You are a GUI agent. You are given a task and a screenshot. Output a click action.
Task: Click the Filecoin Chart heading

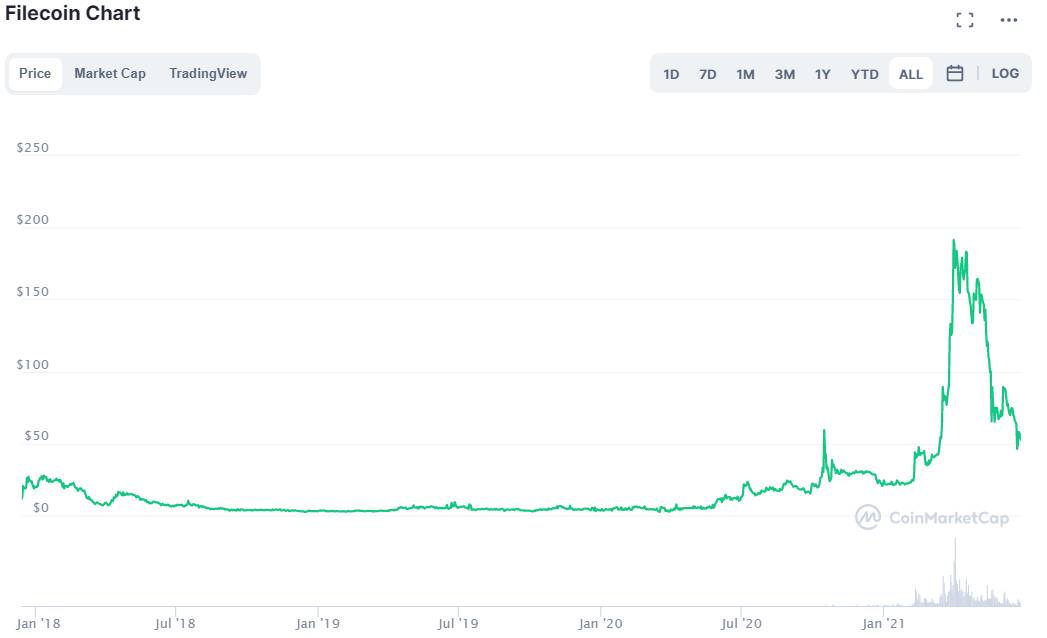pyautogui.click(x=73, y=14)
